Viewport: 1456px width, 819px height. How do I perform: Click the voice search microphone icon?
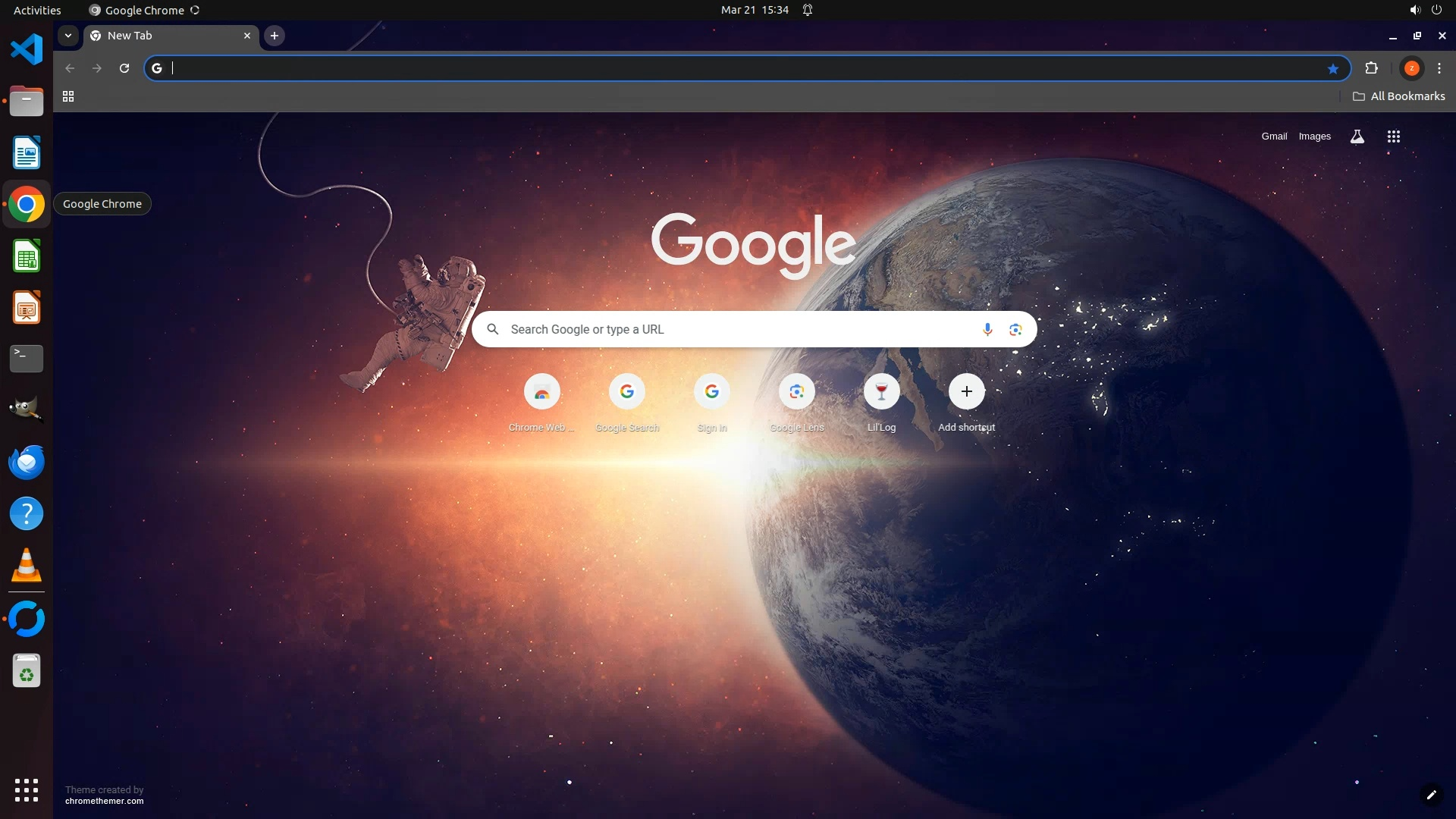[x=987, y=329]
